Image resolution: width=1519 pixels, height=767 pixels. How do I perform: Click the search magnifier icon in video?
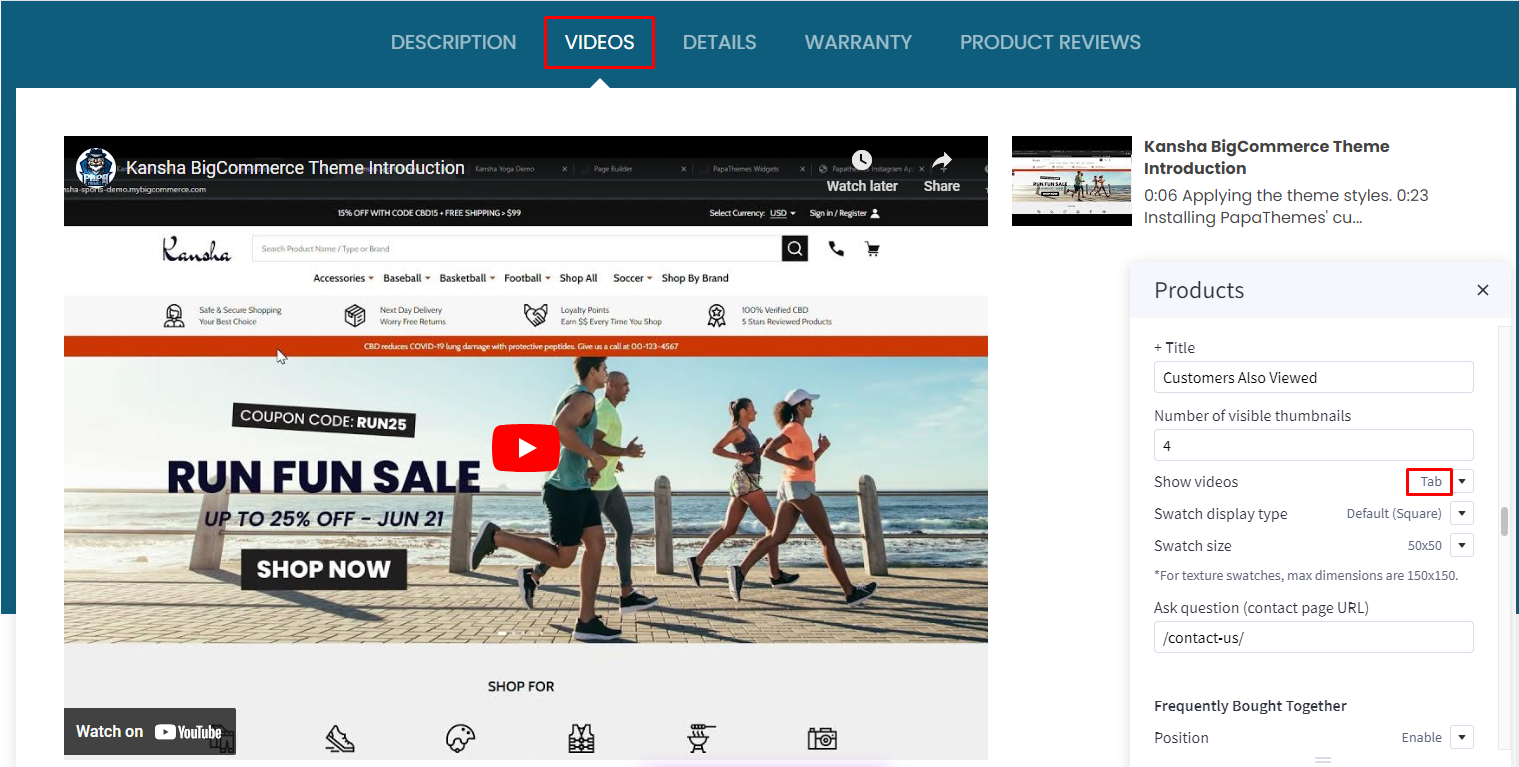coord(794,249)
